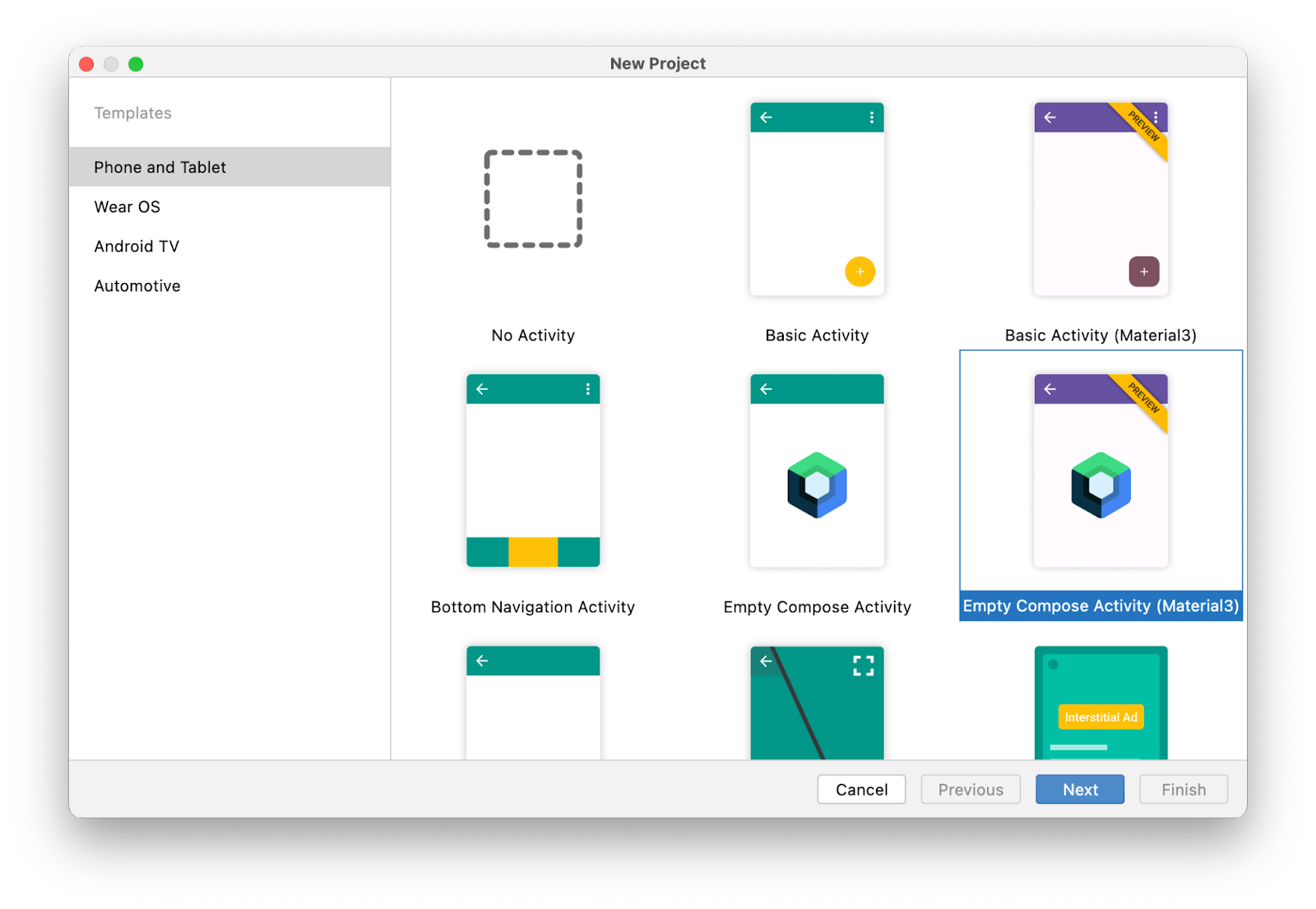
Task: Click the back arrow icon in Bottom Navigation preview
Action: click(x=482, y=389)
